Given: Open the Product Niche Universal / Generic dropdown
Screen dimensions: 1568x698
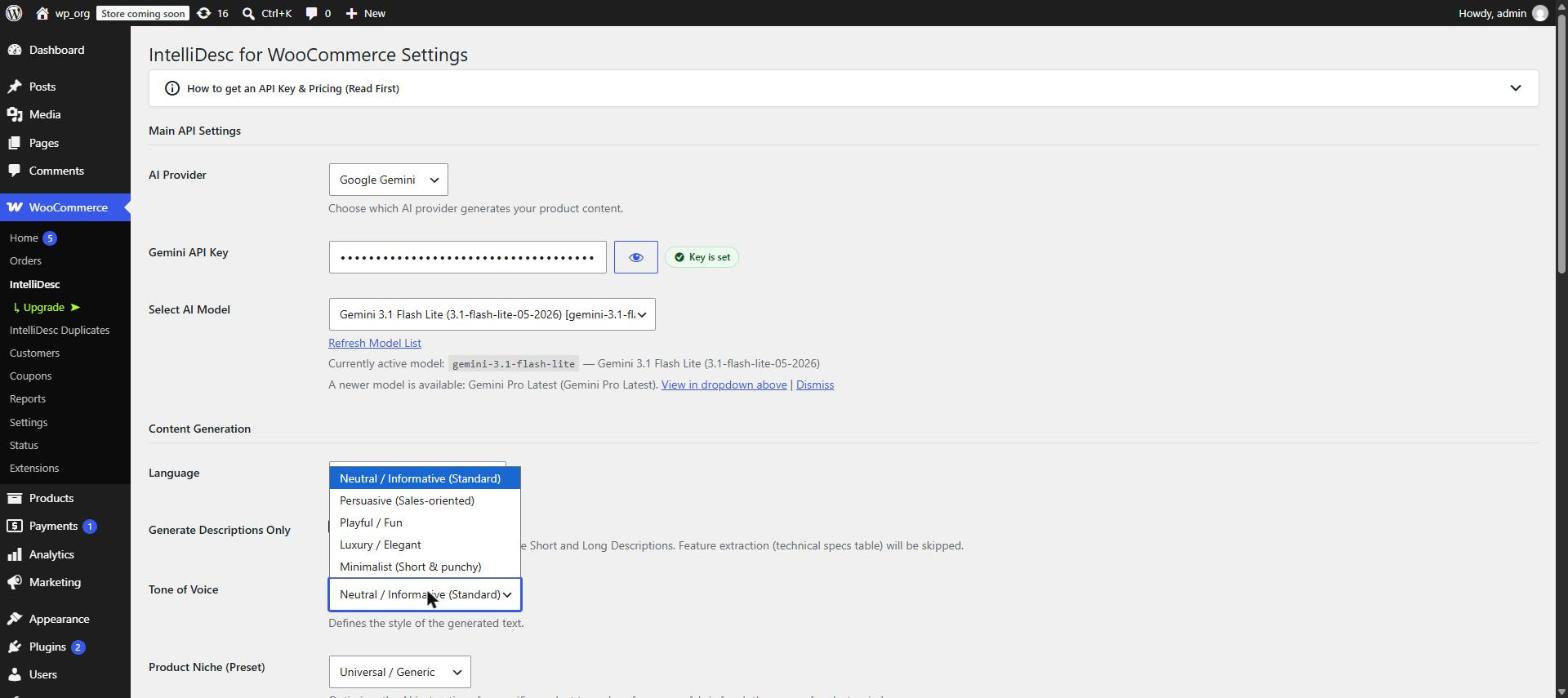Looking at the screenshot, I should 399,672.
